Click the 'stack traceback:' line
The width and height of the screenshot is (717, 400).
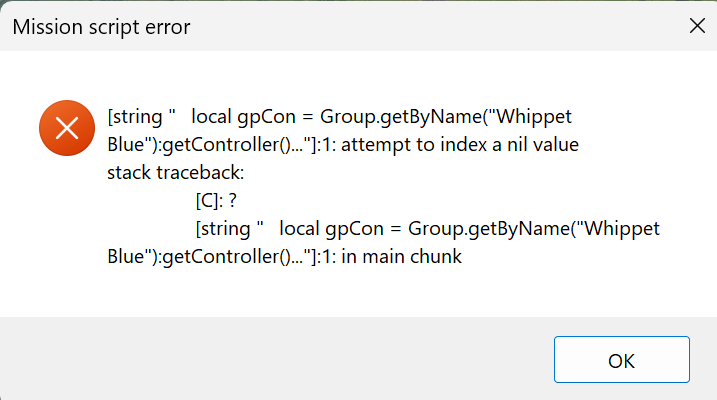click(176, 173)
